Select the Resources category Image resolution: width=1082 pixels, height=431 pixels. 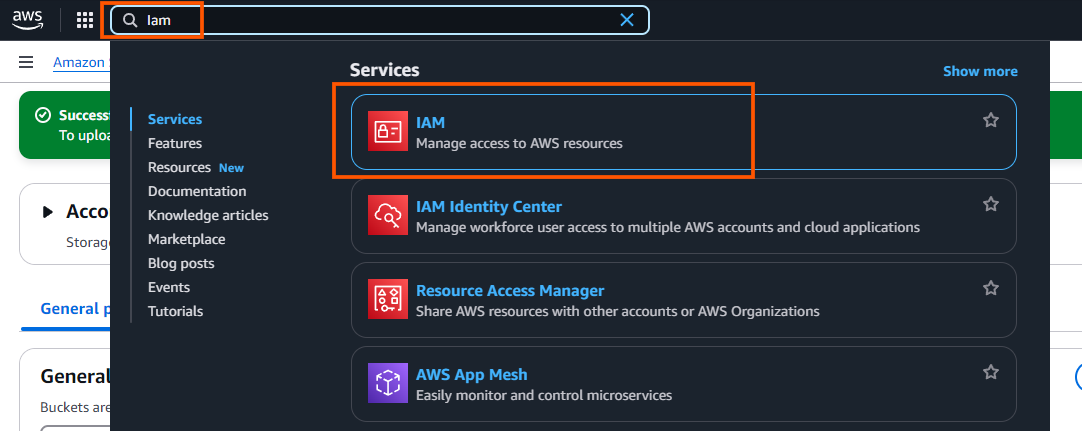click(179, 168)
